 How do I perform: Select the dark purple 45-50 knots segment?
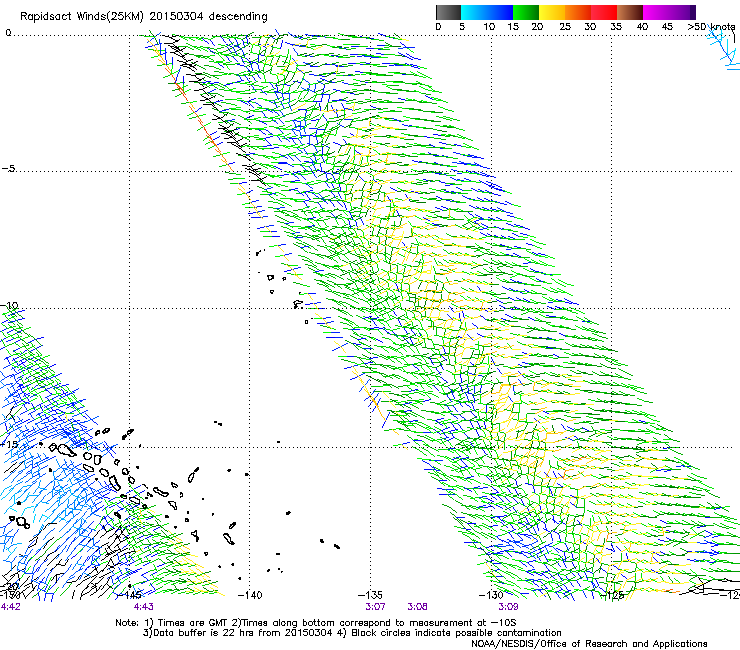pos(682,12)
